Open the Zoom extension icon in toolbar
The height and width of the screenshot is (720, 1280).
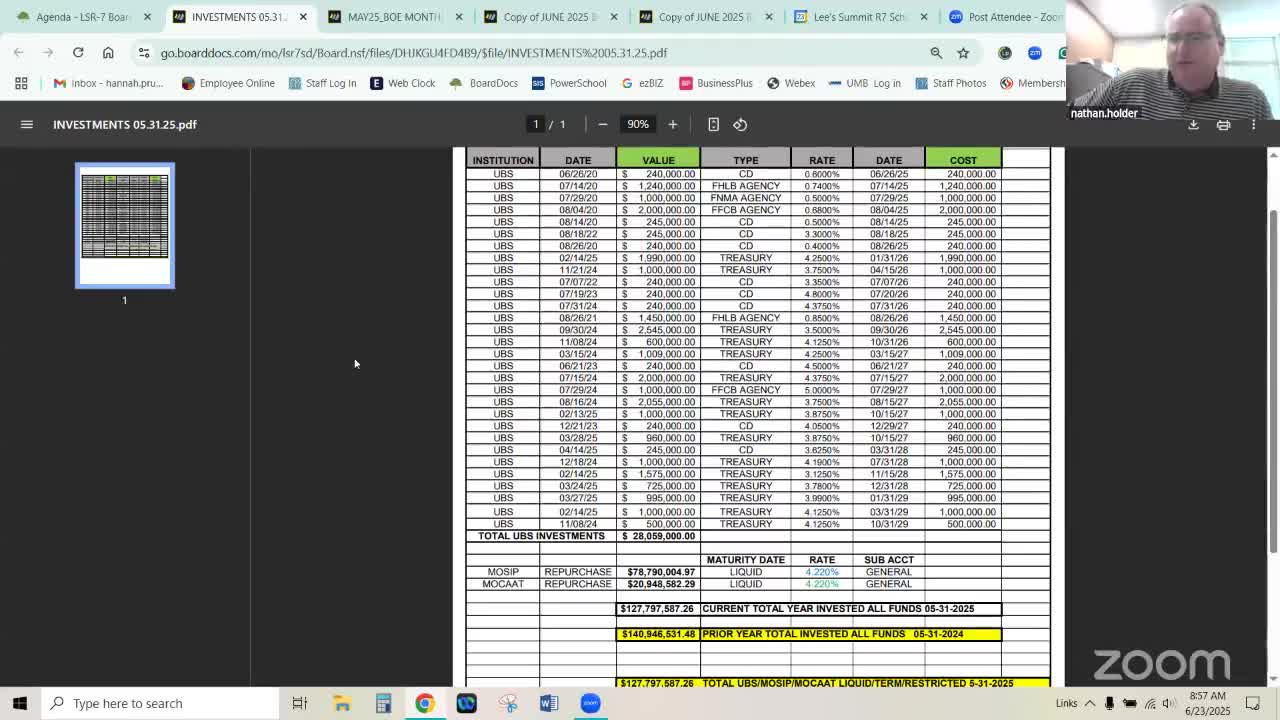click(1035, 52)
